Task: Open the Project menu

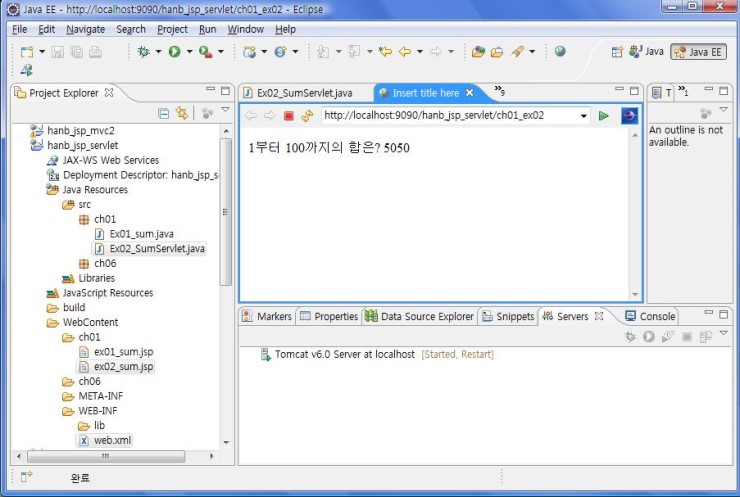Action: (x=172, y=30)
